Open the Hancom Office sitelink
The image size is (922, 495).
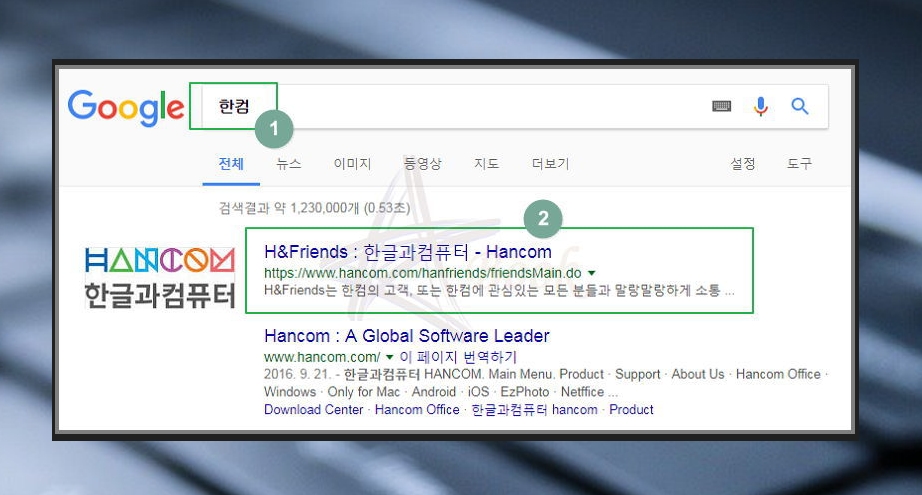click(x=417, y=410)
